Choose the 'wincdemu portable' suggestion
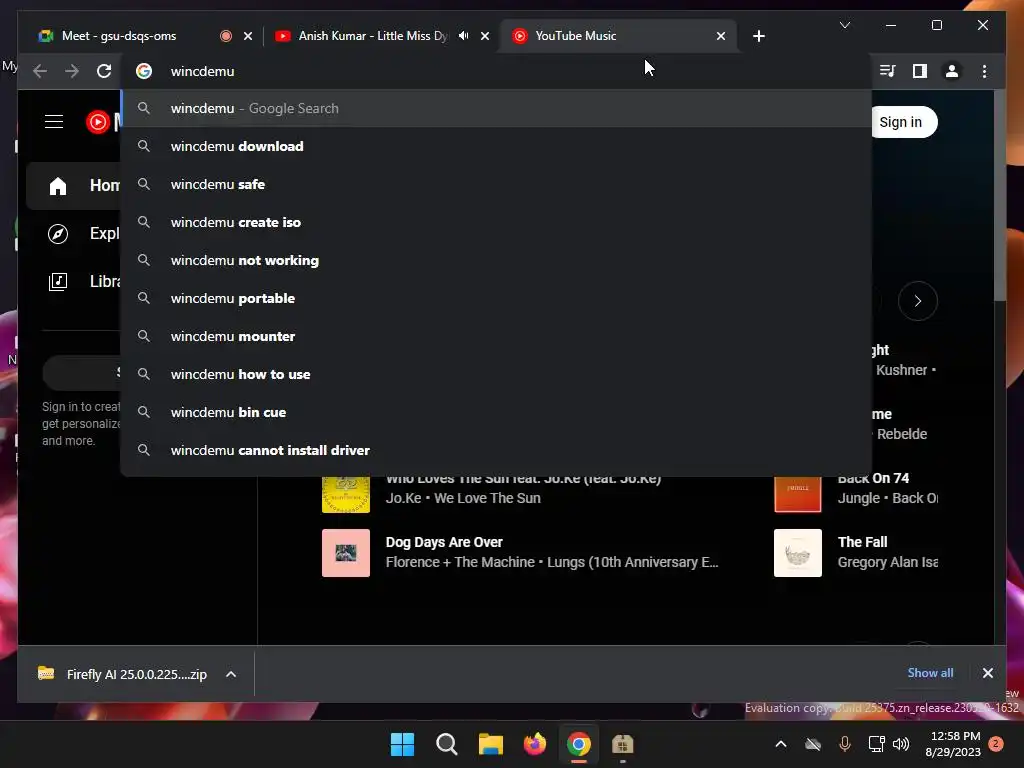Image resolution: width=1024 pixels, height=768 pixels. point(496,298)
